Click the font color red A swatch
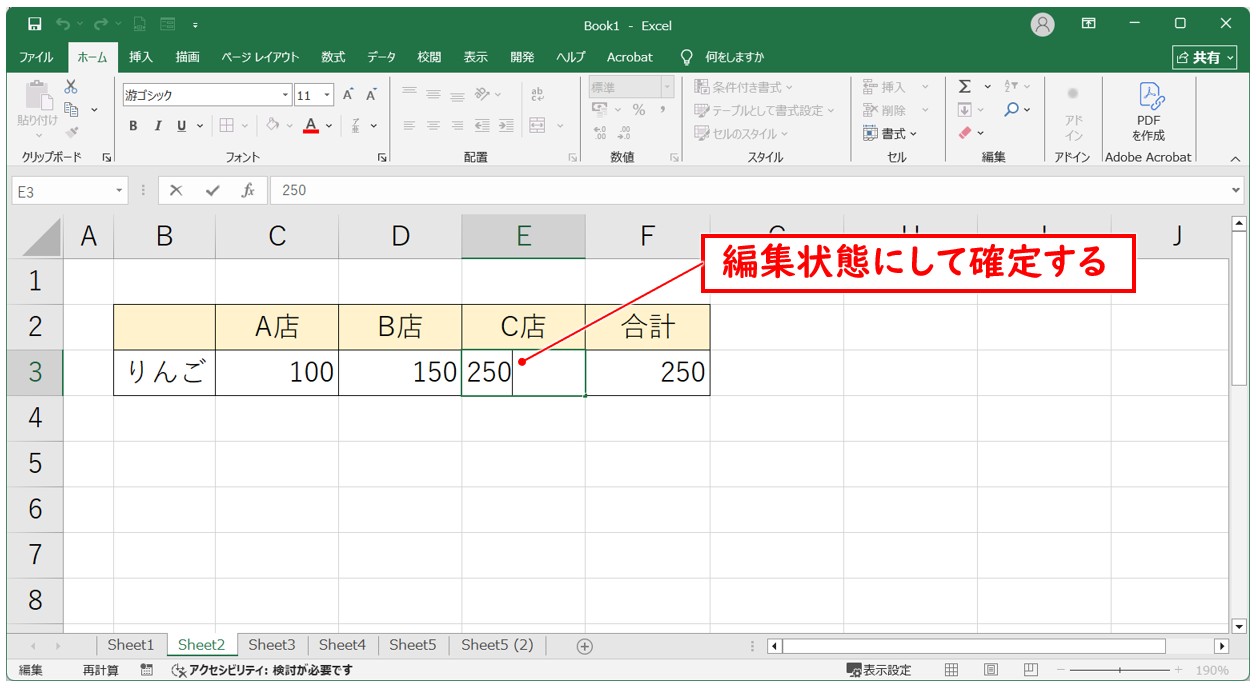The height and width of the screenshot is (688, 1256). 311,126
